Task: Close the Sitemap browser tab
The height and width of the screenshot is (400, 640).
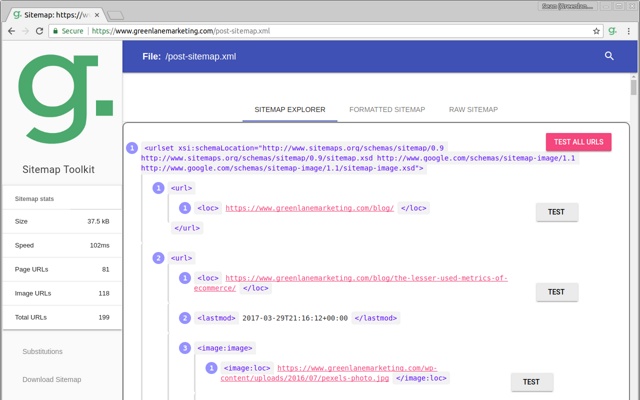Action: [97, 15]
